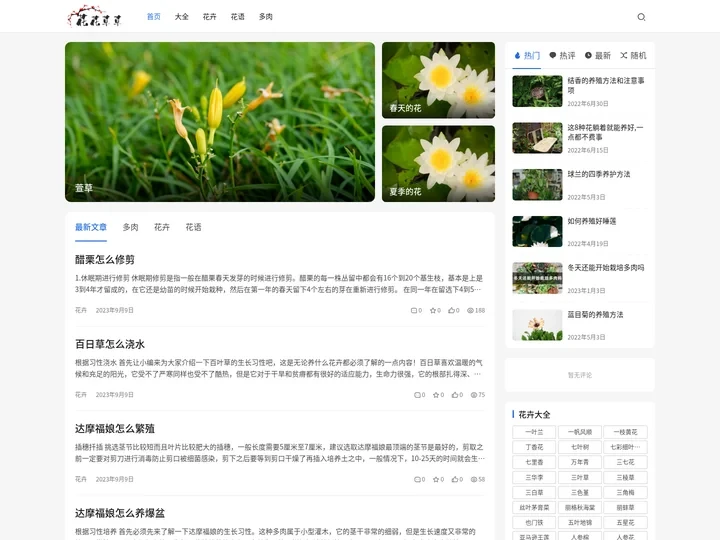Click the 三色堇 tag in 花卉大全
The width and height of the screenshot is (720, 540).
point(580,493)
